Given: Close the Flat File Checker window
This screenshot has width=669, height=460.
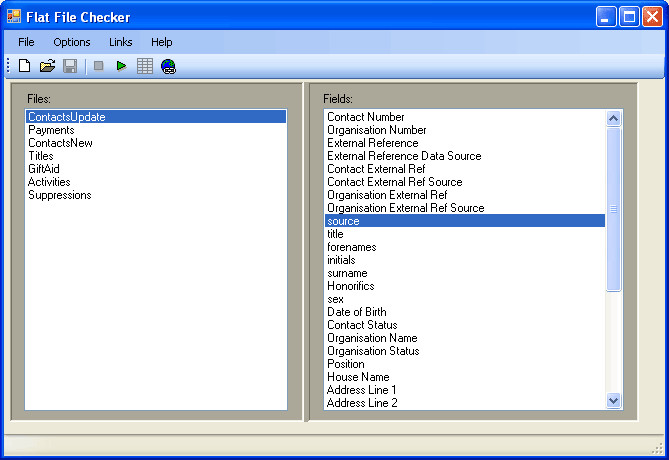Looking at the screenshot, I should [x=653, y=17].
